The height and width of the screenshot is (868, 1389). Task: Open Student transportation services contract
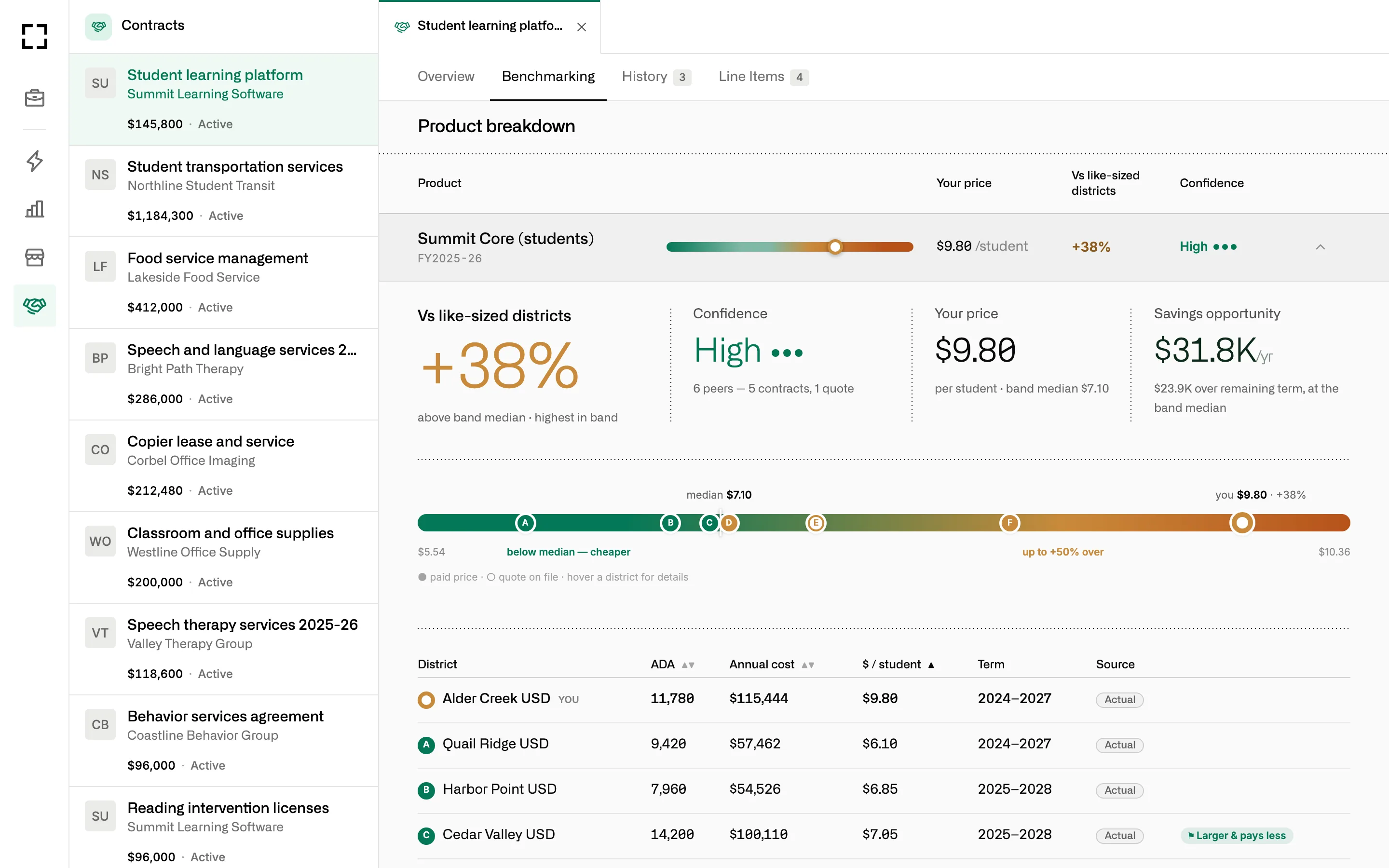point(224,190)
